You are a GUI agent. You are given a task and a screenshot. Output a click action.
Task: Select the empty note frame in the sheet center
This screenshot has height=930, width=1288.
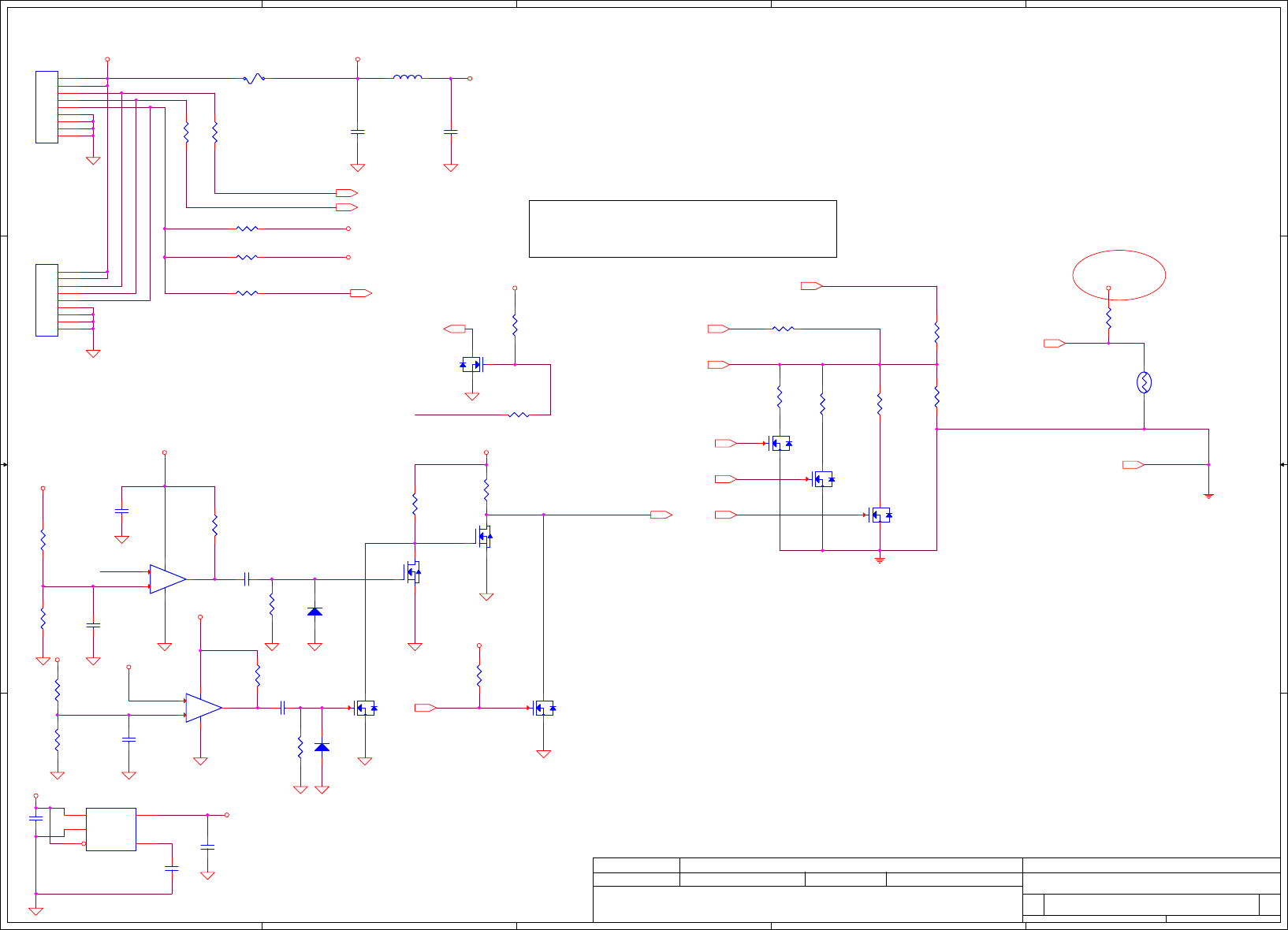coord(683,229)
